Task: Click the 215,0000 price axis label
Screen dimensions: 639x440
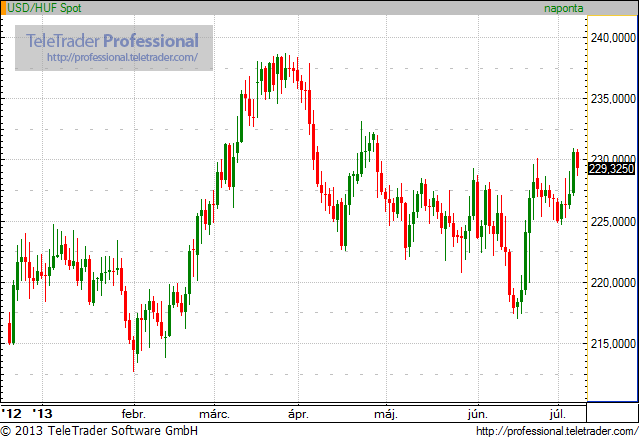Action: (613, 344)
